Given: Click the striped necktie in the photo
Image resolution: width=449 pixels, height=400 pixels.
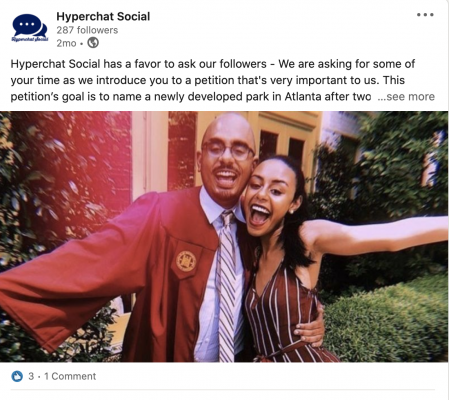Looking at the screenshot, I should (227, 287).
